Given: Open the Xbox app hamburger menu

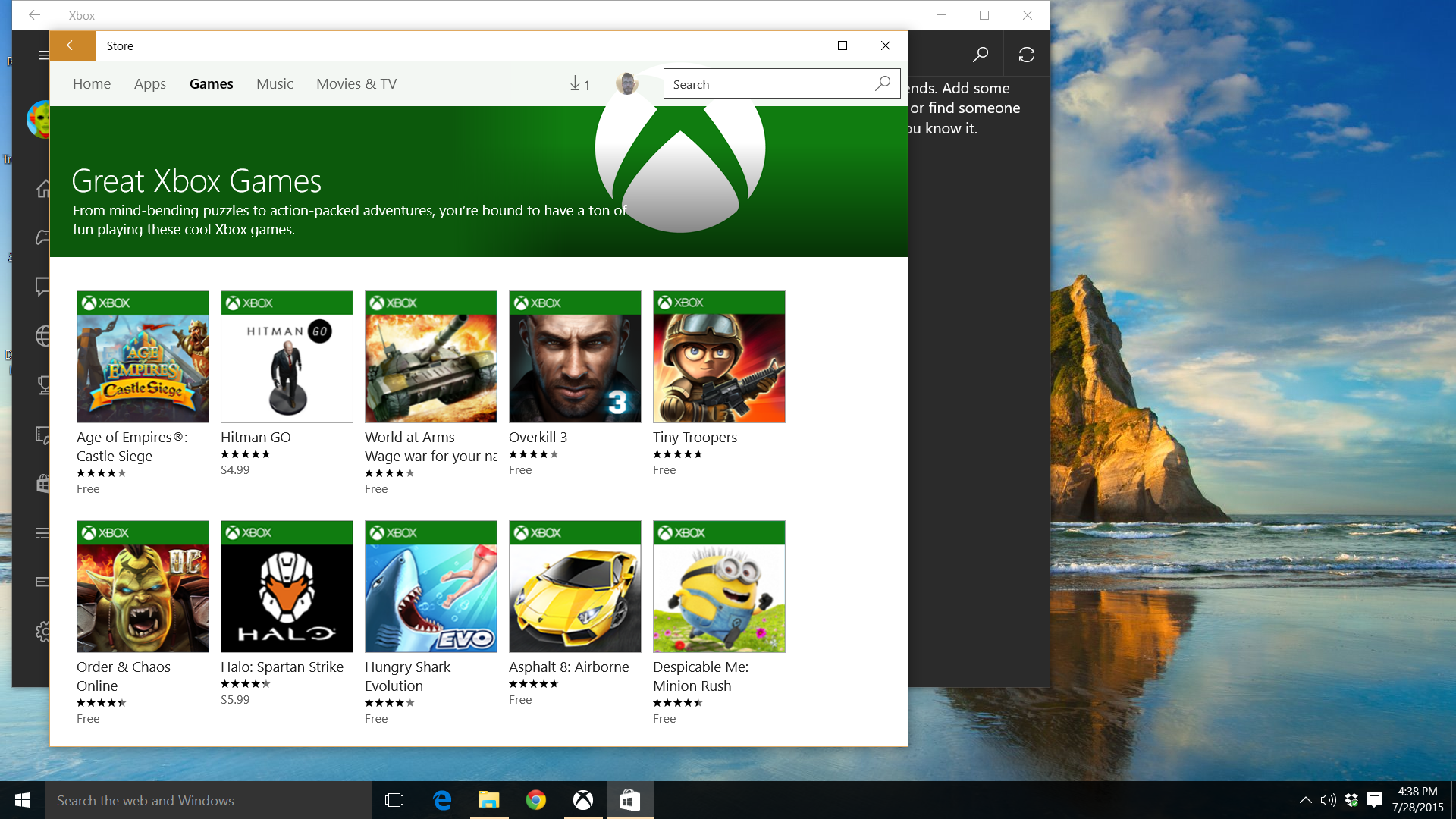Looking at the screenshot, I should 43,55.
